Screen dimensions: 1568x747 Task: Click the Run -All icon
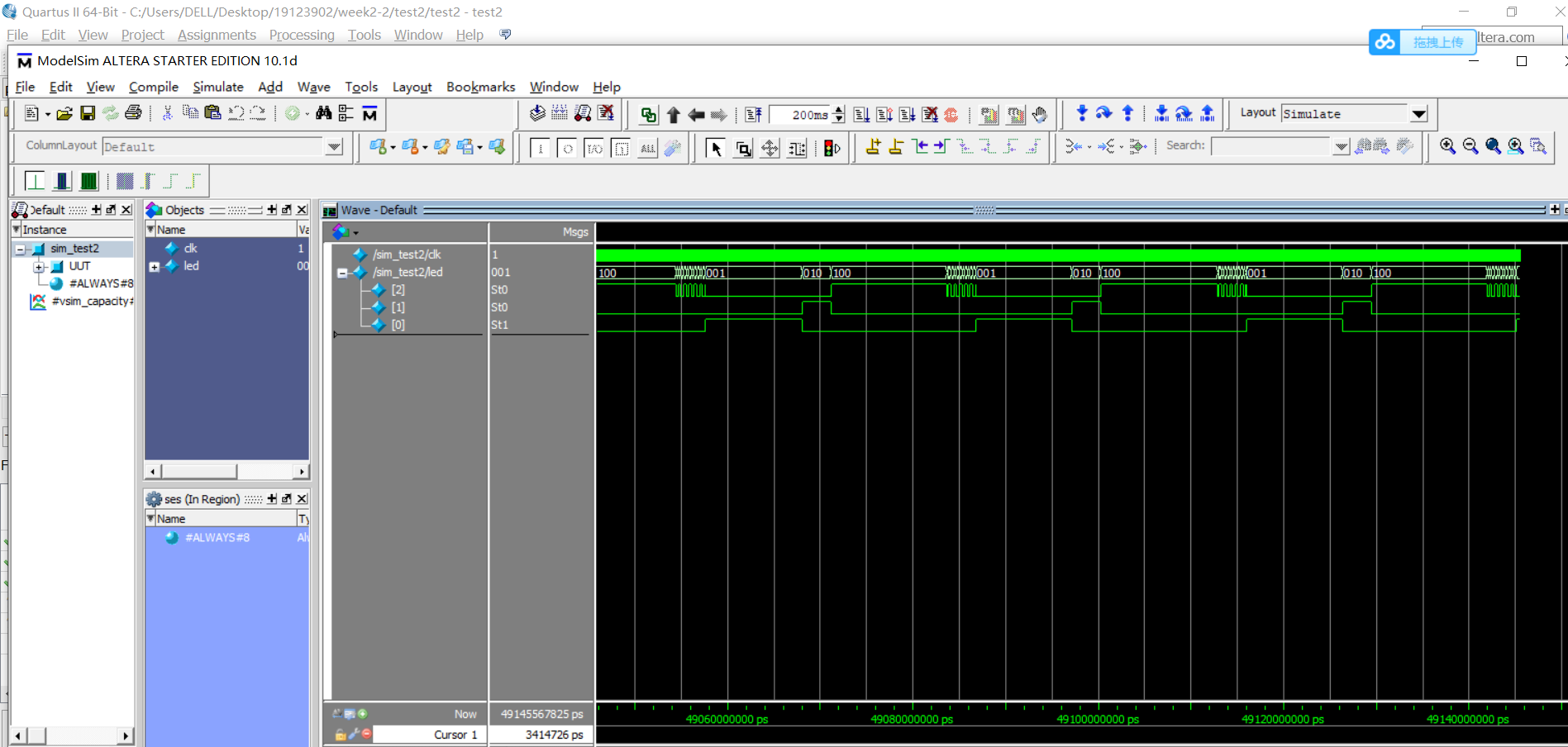pos(908,115)
